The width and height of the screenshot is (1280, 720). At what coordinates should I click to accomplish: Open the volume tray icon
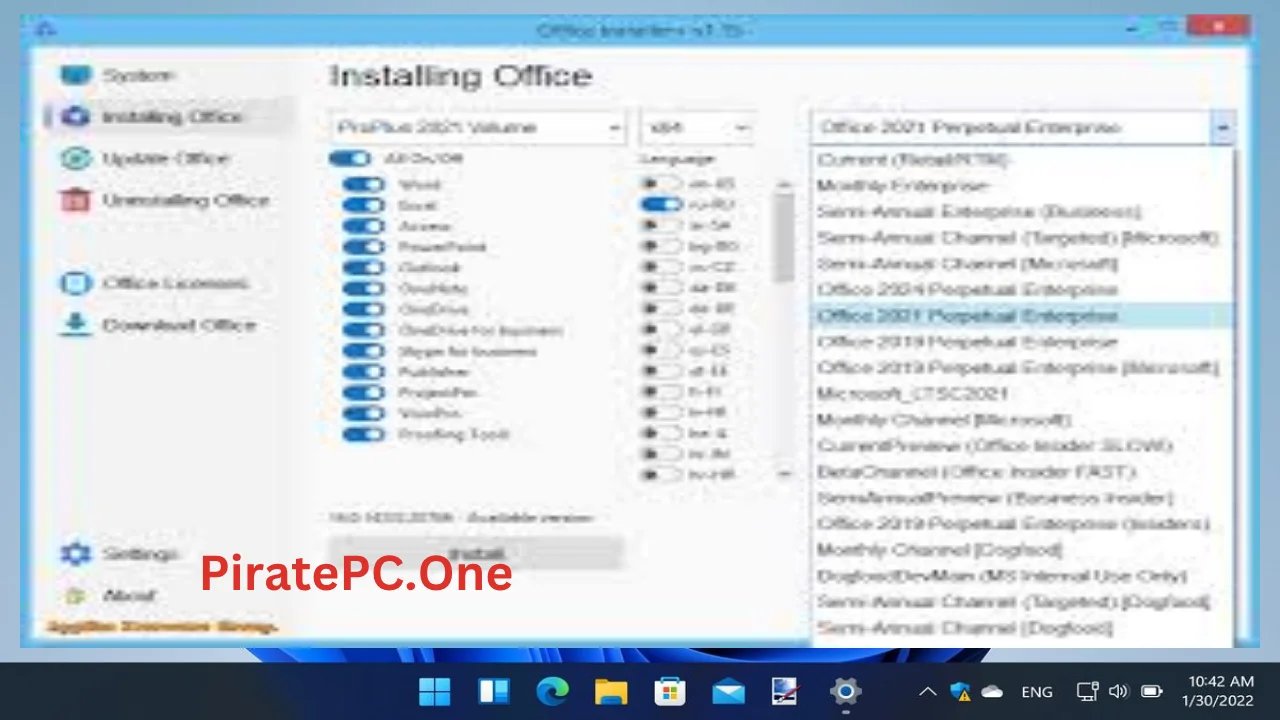pos(1118,691)
